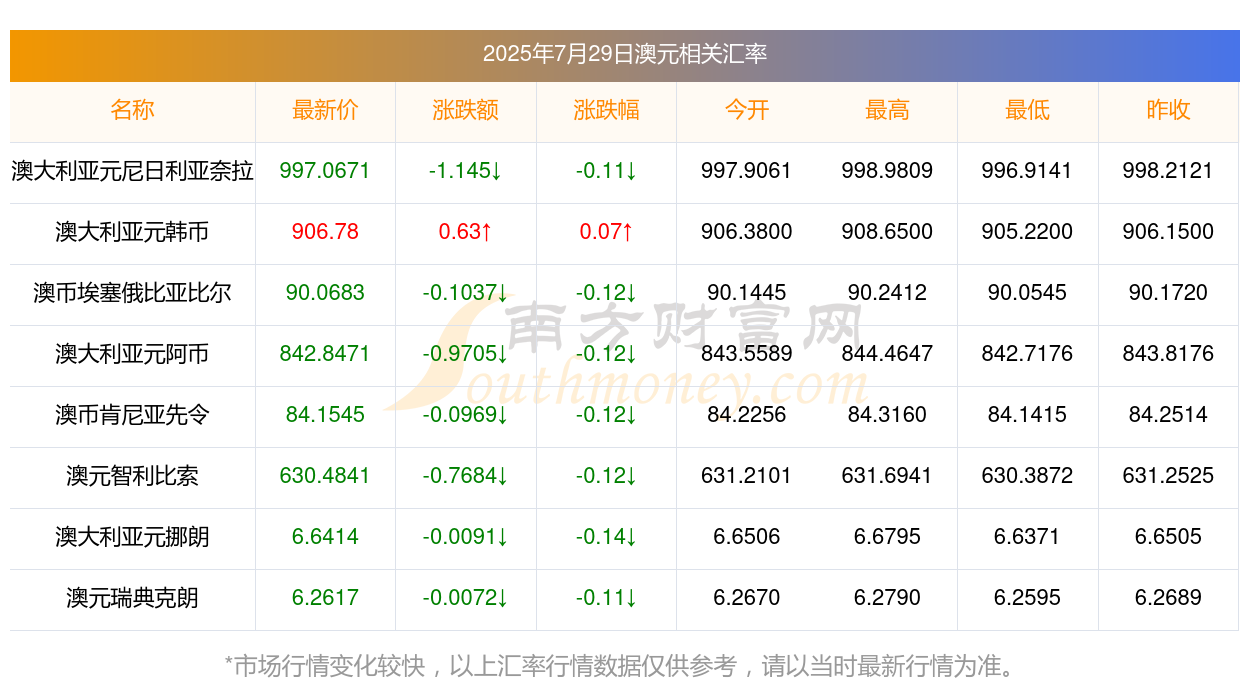Click opening value 843.5589
The height and width of the screenshot is (698, 1250).
[x=747, y=354]
